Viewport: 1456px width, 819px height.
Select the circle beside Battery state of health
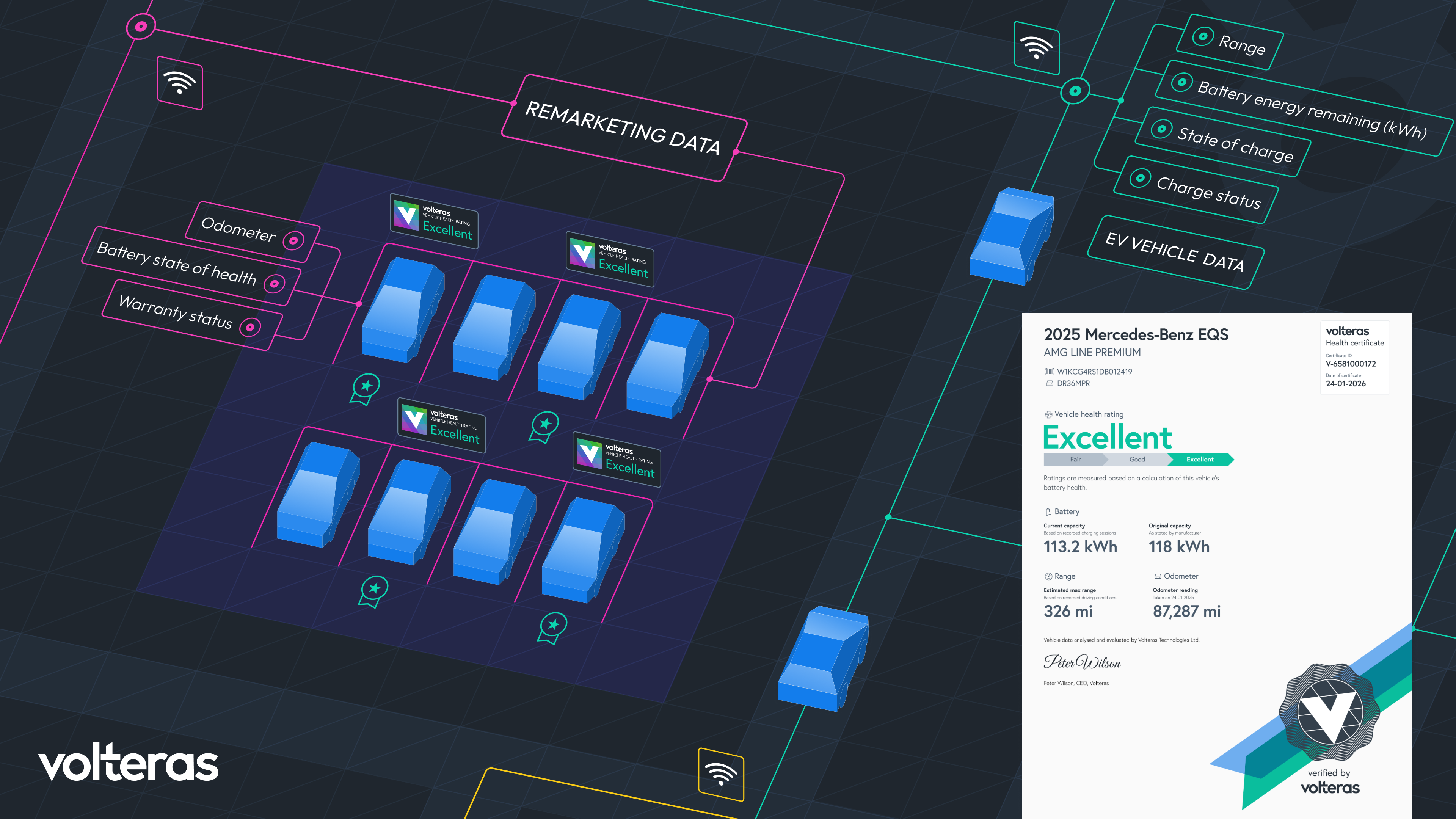coord(274,284)
